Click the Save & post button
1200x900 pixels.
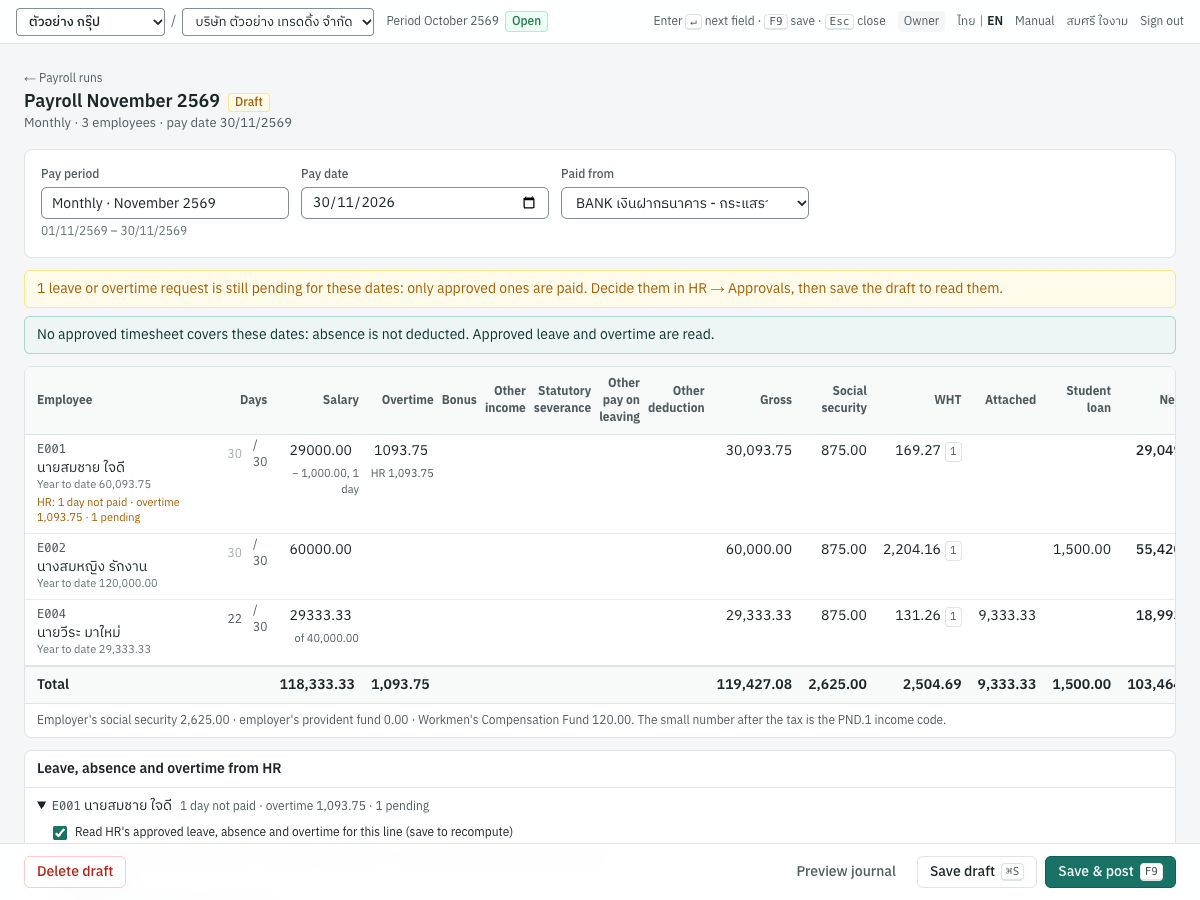[x=1110, y=872]
